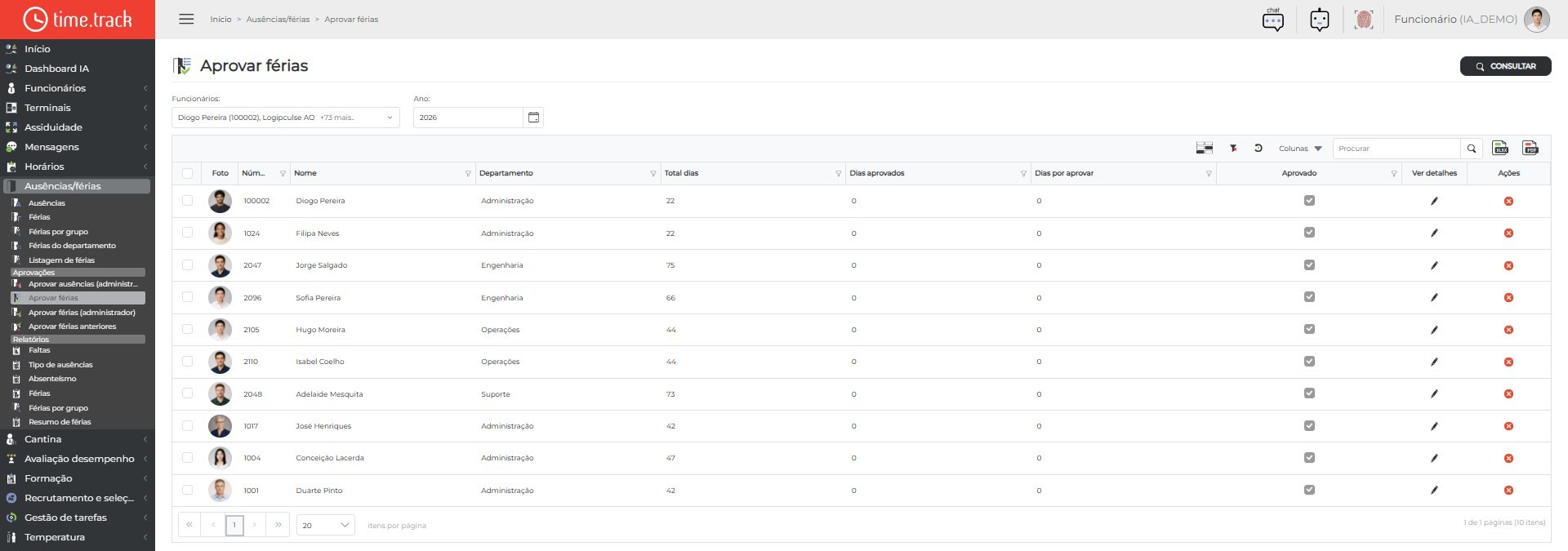Clear the table filters
Viewport: 1568px width, 551px height.
coord(1233,148)
